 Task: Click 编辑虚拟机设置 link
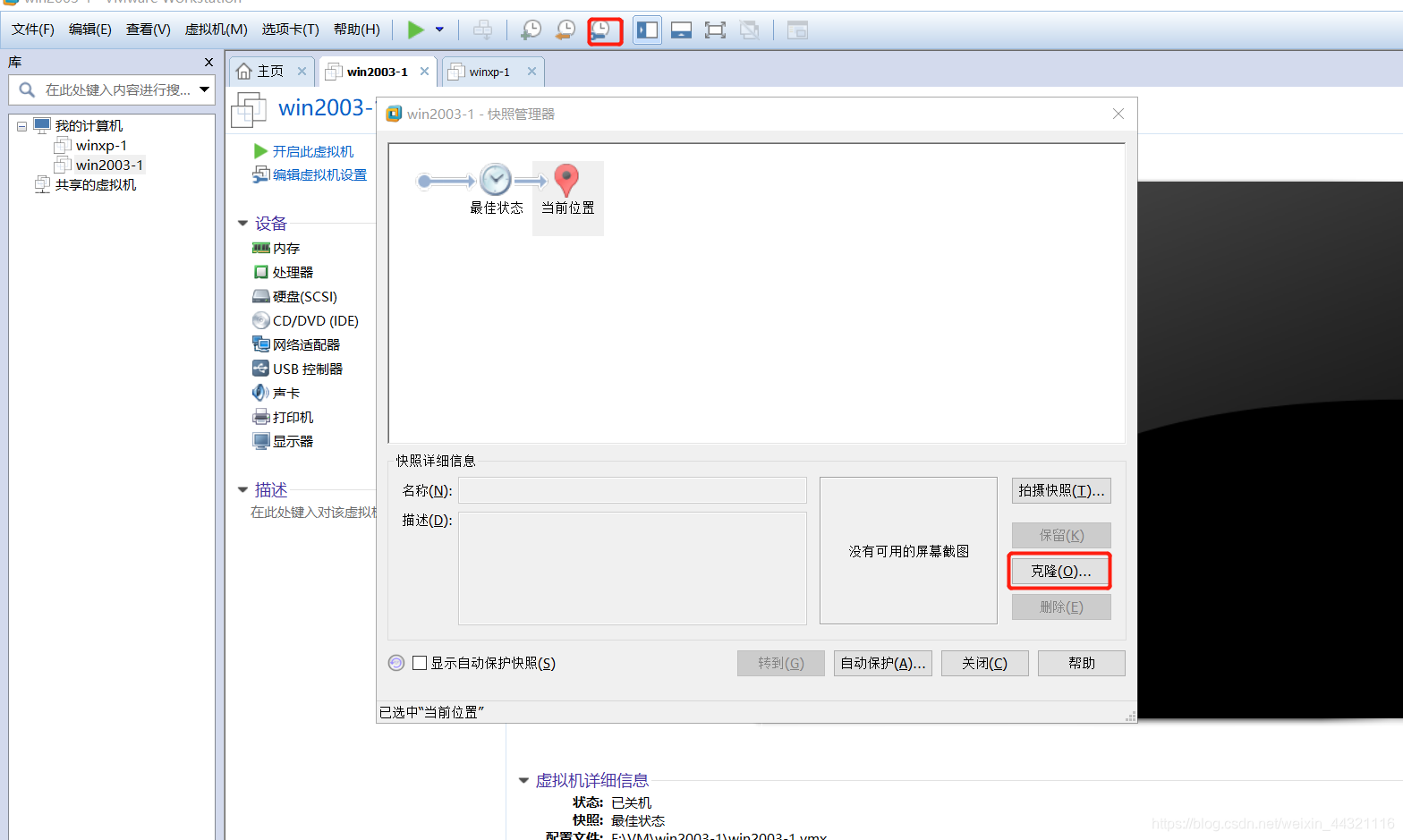click(319, 175)
